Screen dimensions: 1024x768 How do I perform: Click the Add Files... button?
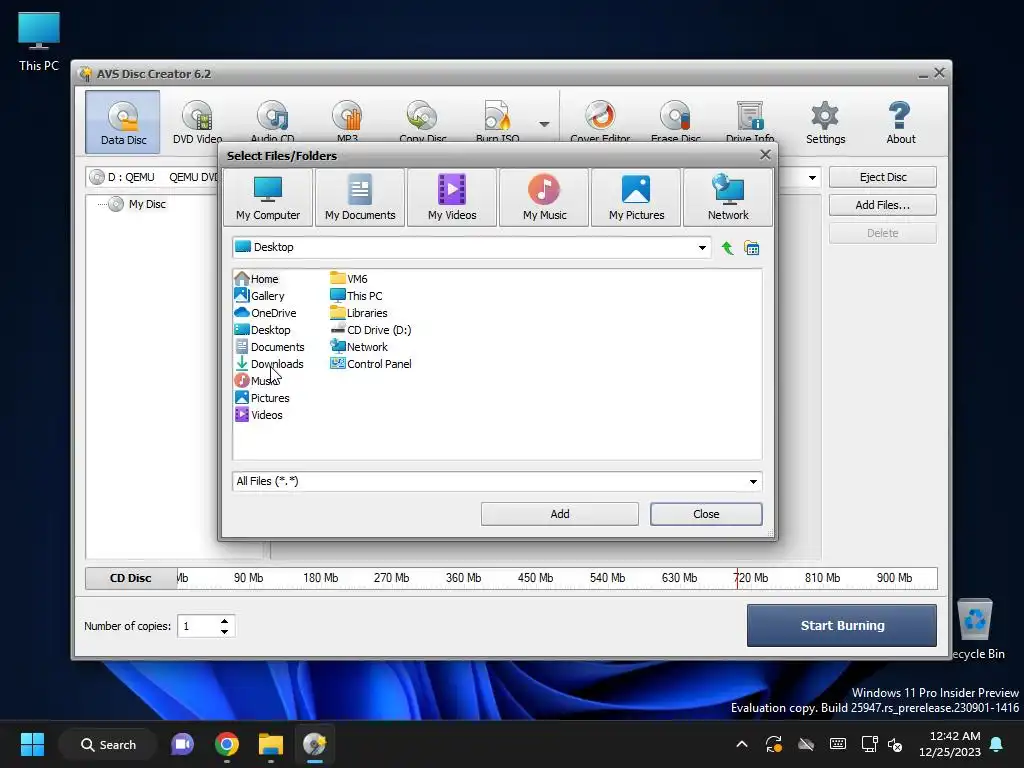[883, 205]
